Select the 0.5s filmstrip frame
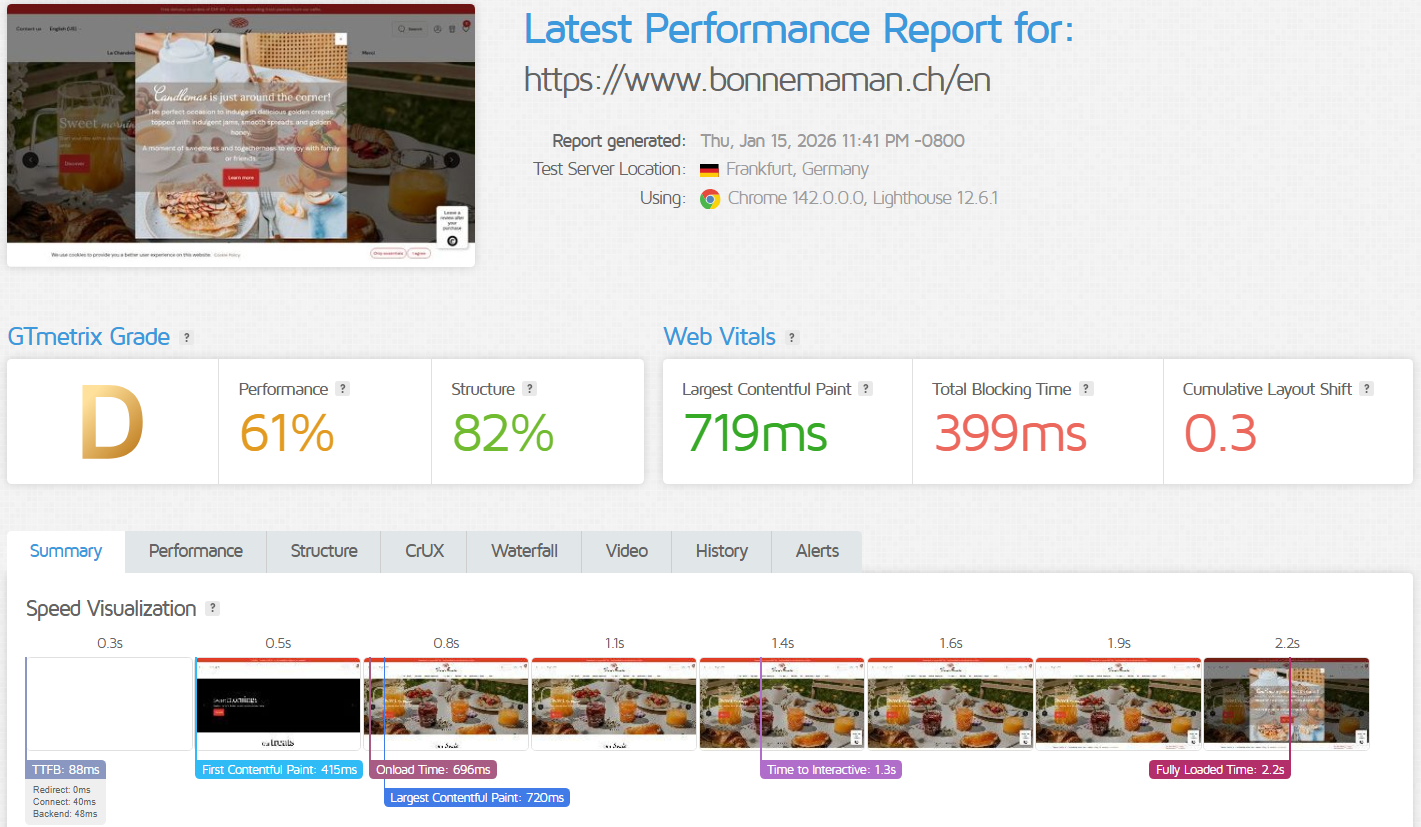This screenshot has height=827, width=1421. point(278,704)
